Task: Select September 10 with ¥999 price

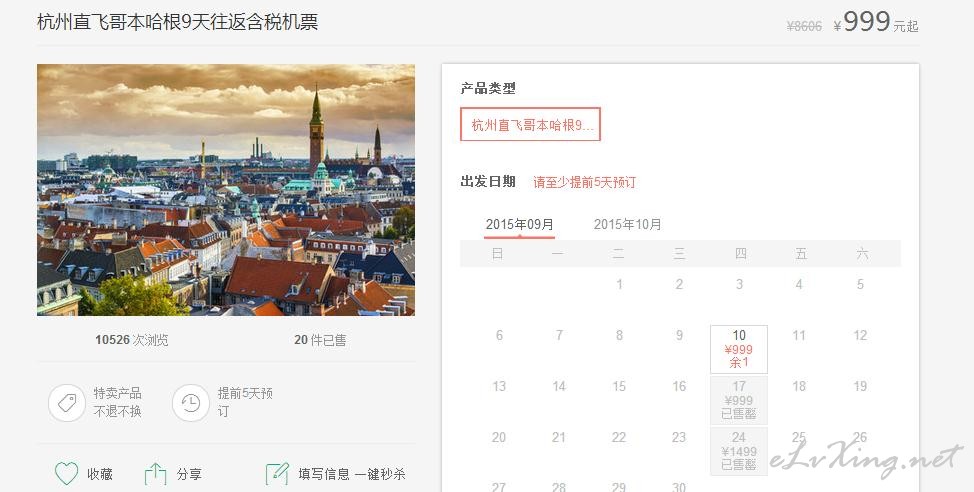Action: (x=739, y=349)
